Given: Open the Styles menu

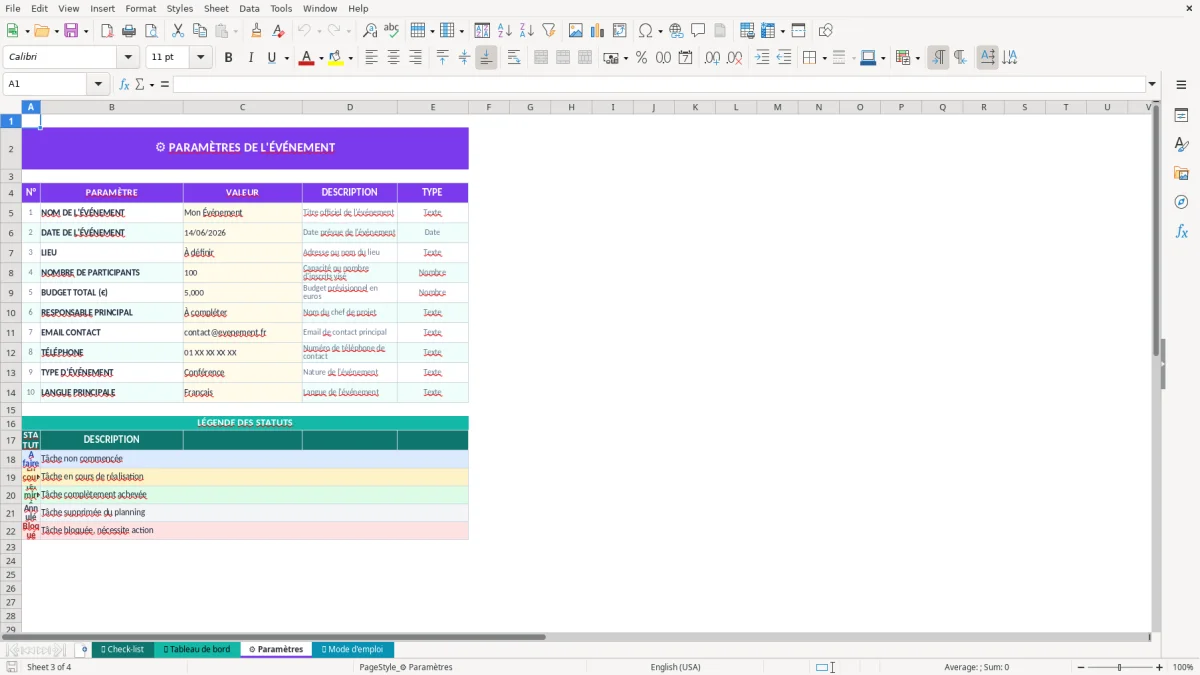Looking at the screenshot, I should (180, 8).
